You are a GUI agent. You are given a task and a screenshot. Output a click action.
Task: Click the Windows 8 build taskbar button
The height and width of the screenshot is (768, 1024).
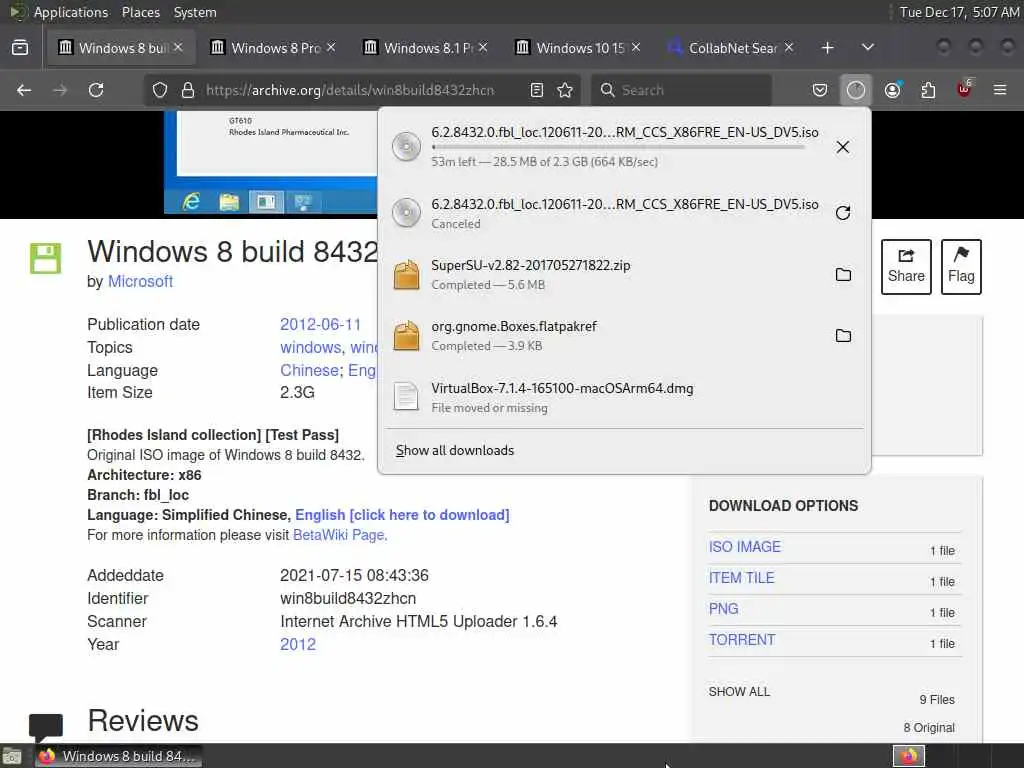(x=119, y=756)
